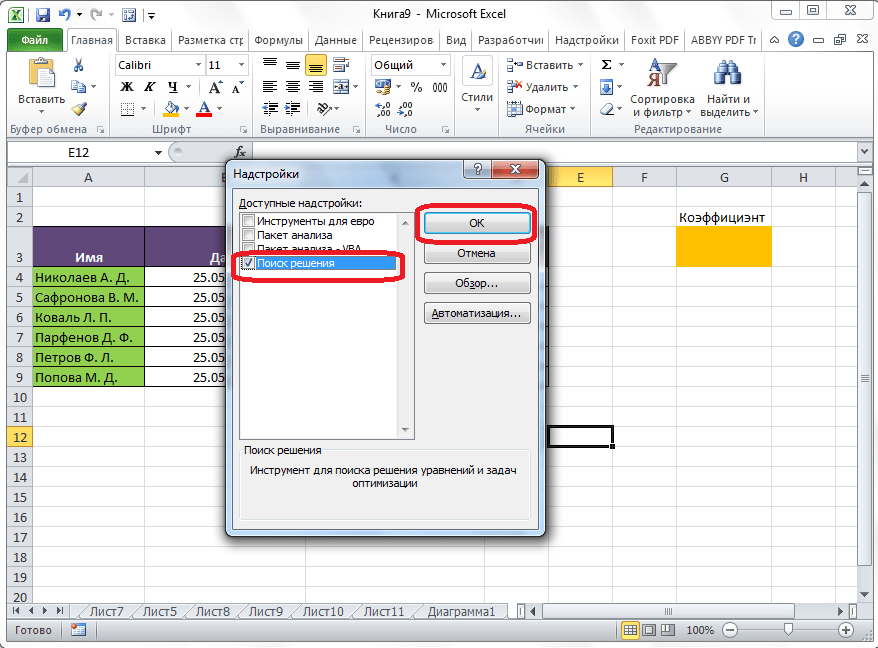Check the 'Инструменты для евро' checkbox
The width and height of the screenshot is (878, 648).
[247, 221]
